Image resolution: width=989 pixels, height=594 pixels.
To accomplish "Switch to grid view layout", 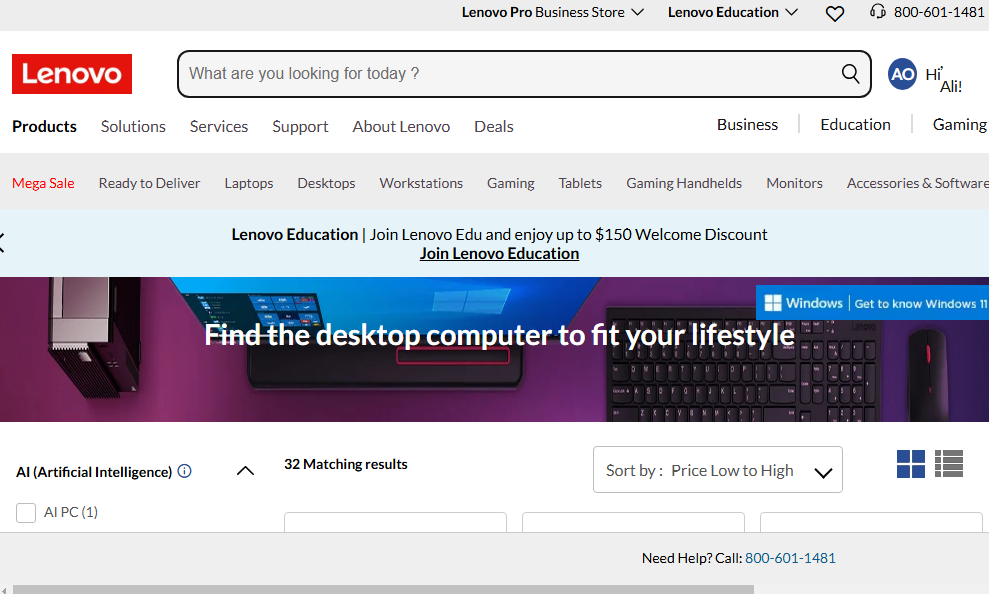I will [911, 464].
